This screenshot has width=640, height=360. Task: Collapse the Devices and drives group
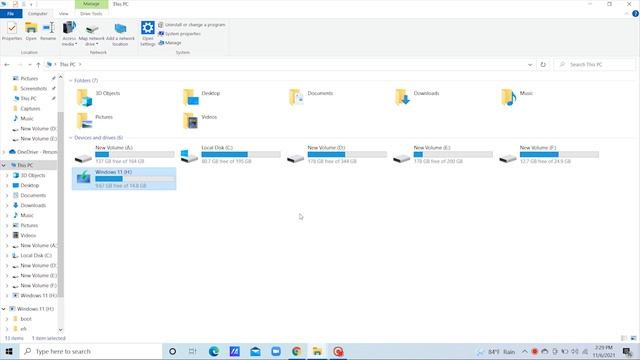[71, 138]
